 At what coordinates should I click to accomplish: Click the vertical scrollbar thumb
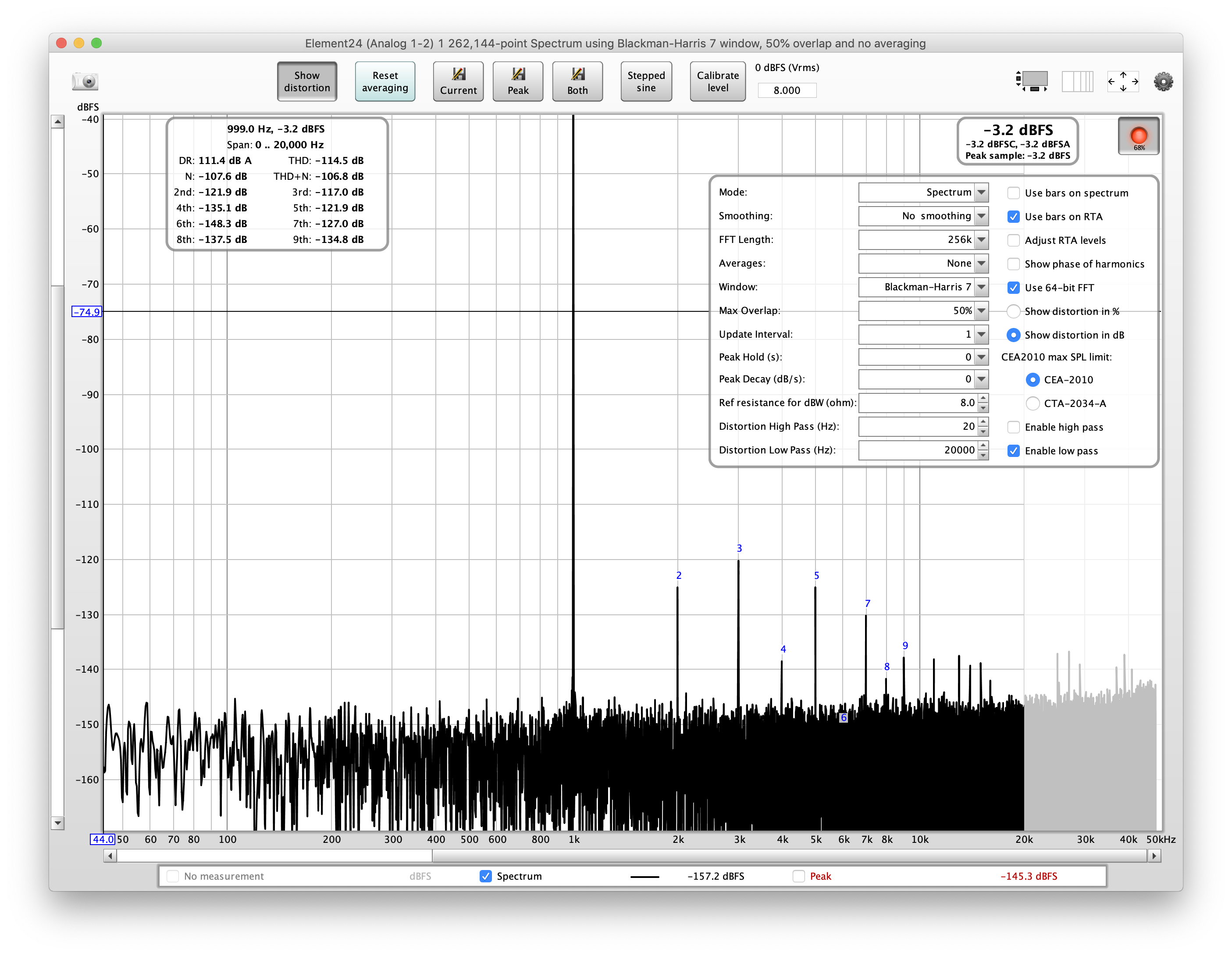coord(57,457)
